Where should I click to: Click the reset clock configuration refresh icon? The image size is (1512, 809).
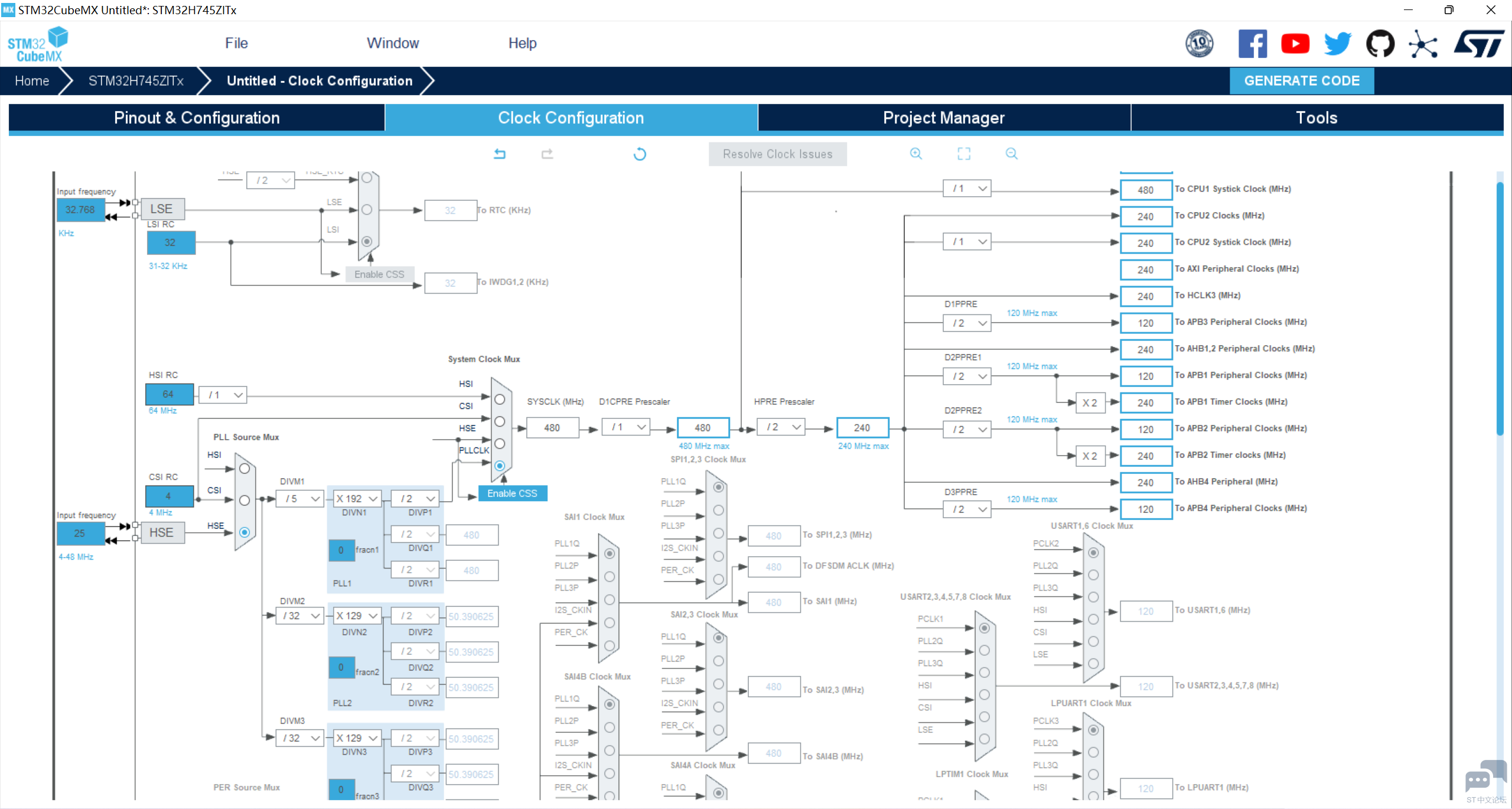640,154
